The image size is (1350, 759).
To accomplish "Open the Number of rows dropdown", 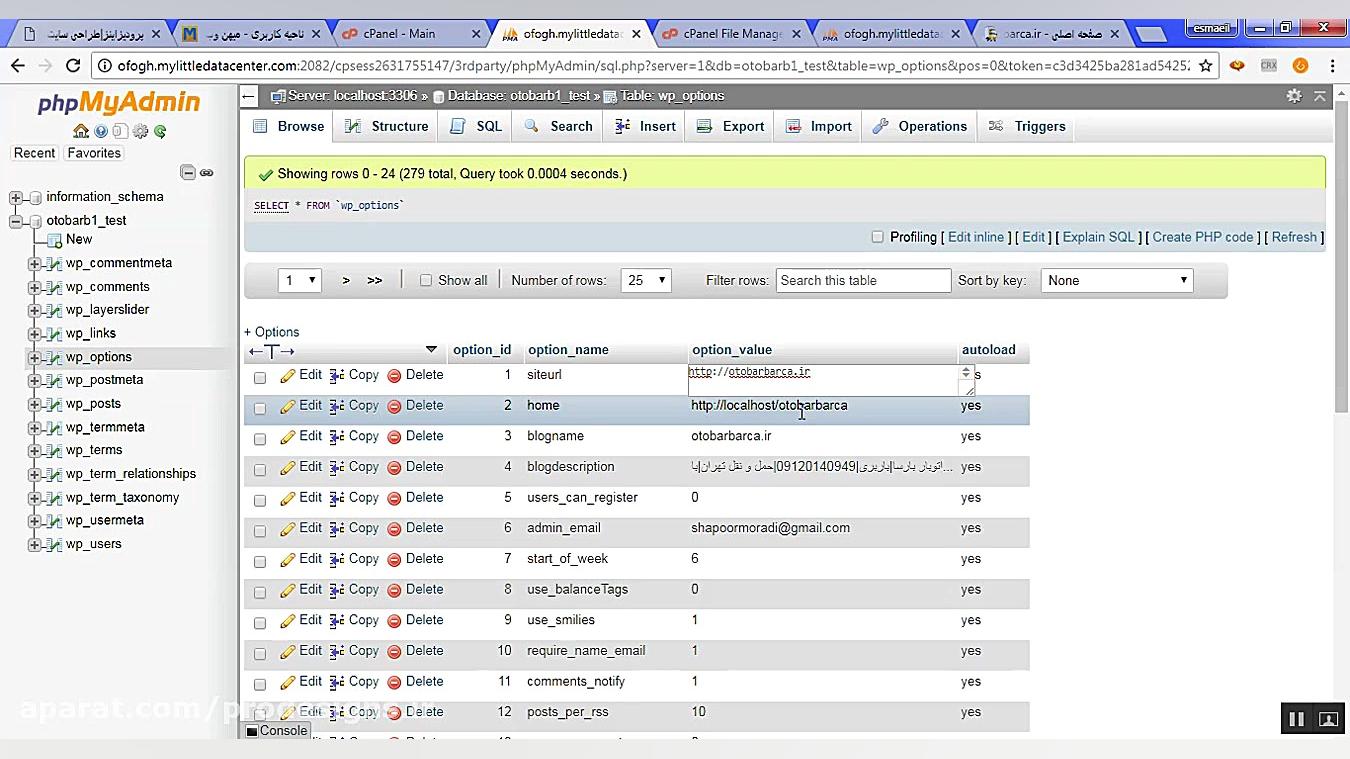I will point(646,281).
